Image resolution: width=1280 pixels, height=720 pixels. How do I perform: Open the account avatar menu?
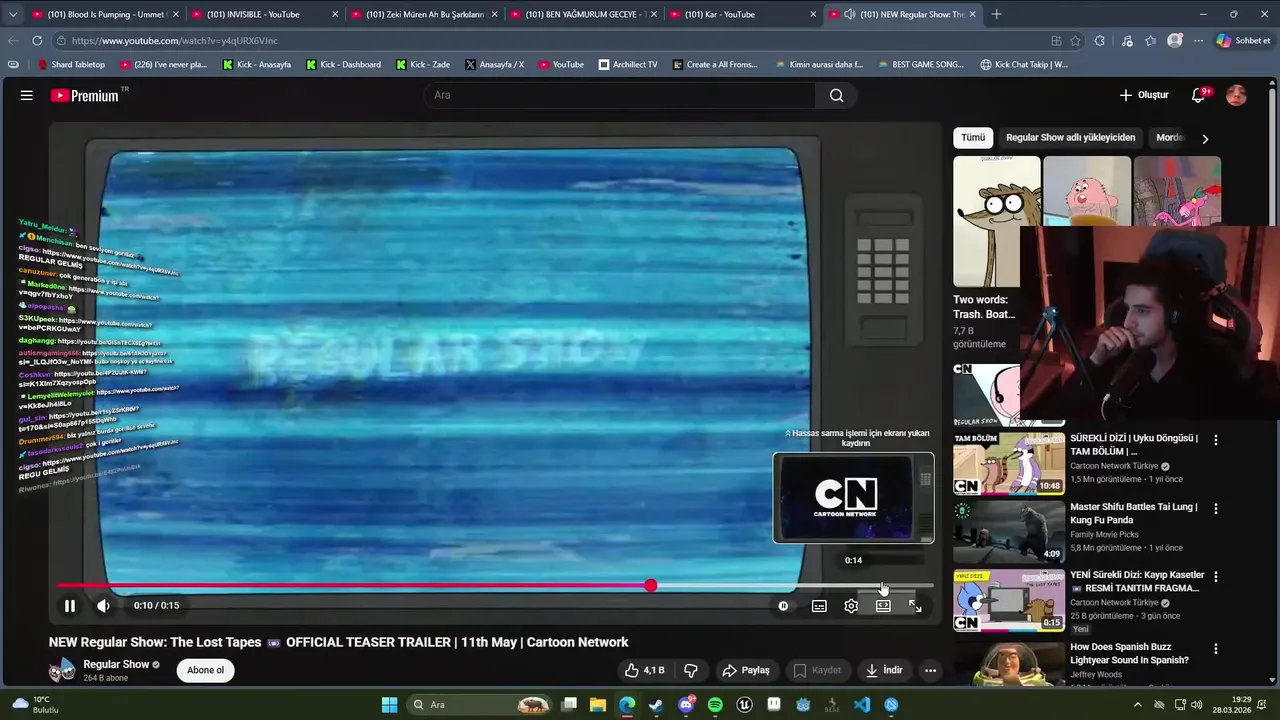click(1236, 95)
